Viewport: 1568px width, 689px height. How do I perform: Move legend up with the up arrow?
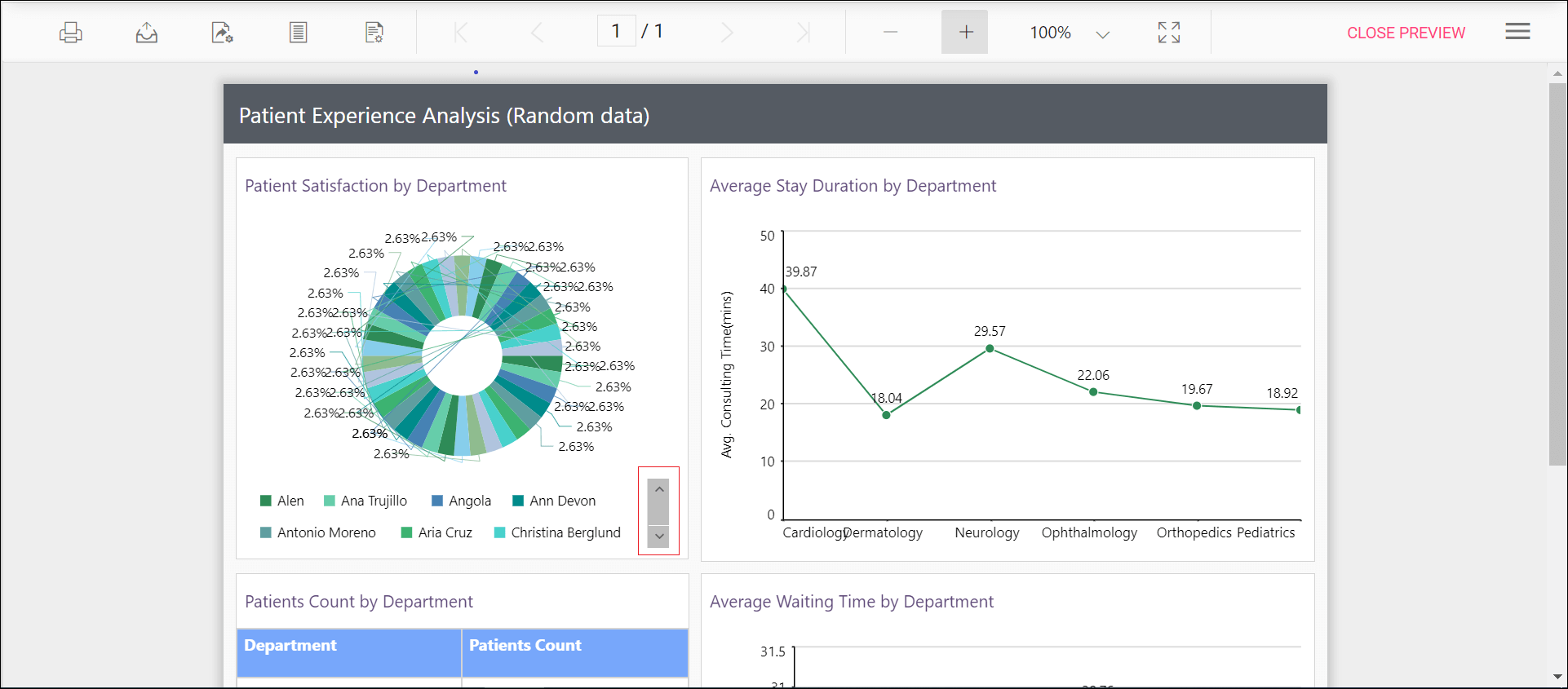[659, 489]
